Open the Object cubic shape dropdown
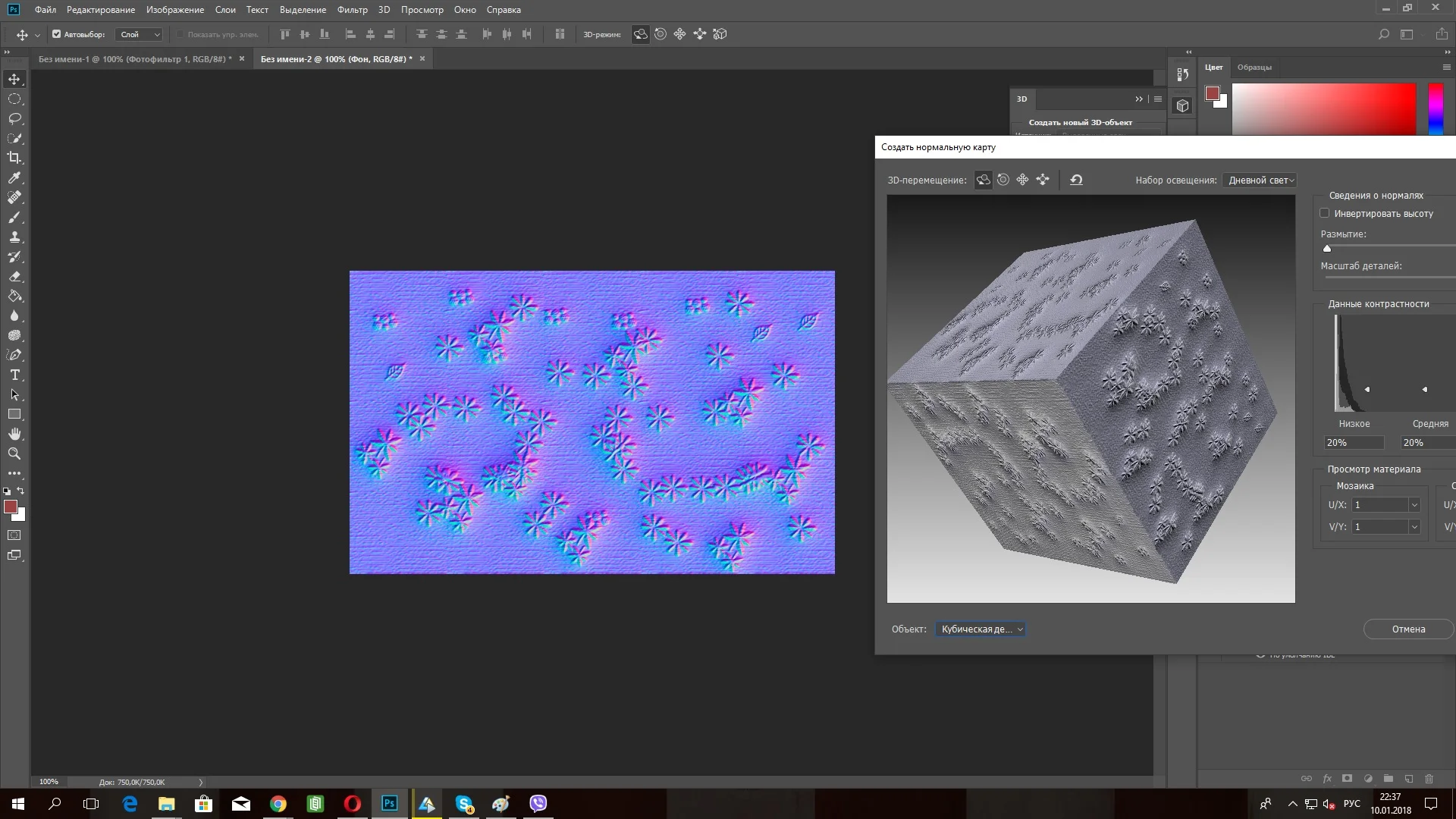Image resolution: width=1456 pixels, height=819 pixels. click(981, 629)
